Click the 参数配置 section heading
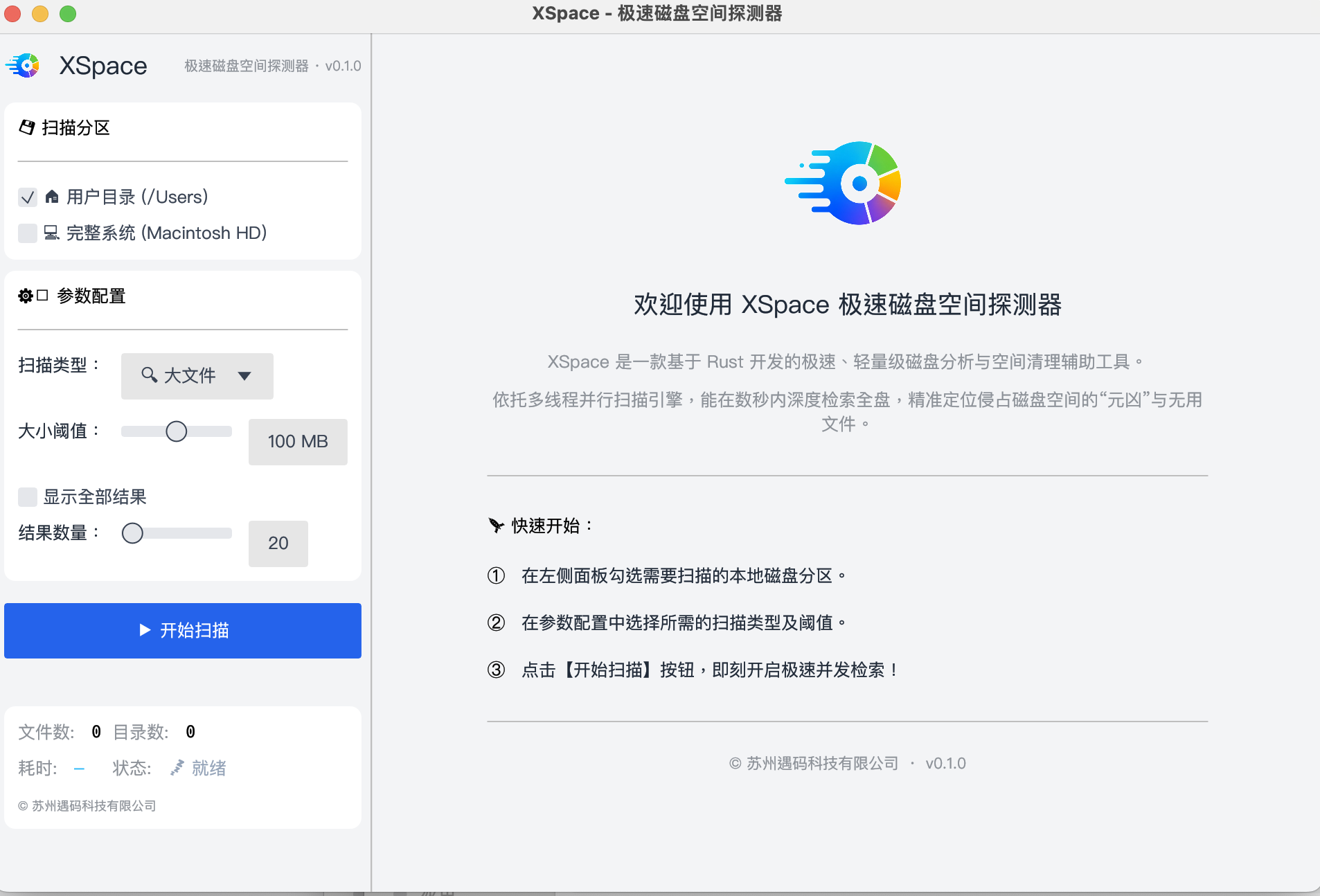The height and width of the screenshot is (896, 1320). click(91, 296)
